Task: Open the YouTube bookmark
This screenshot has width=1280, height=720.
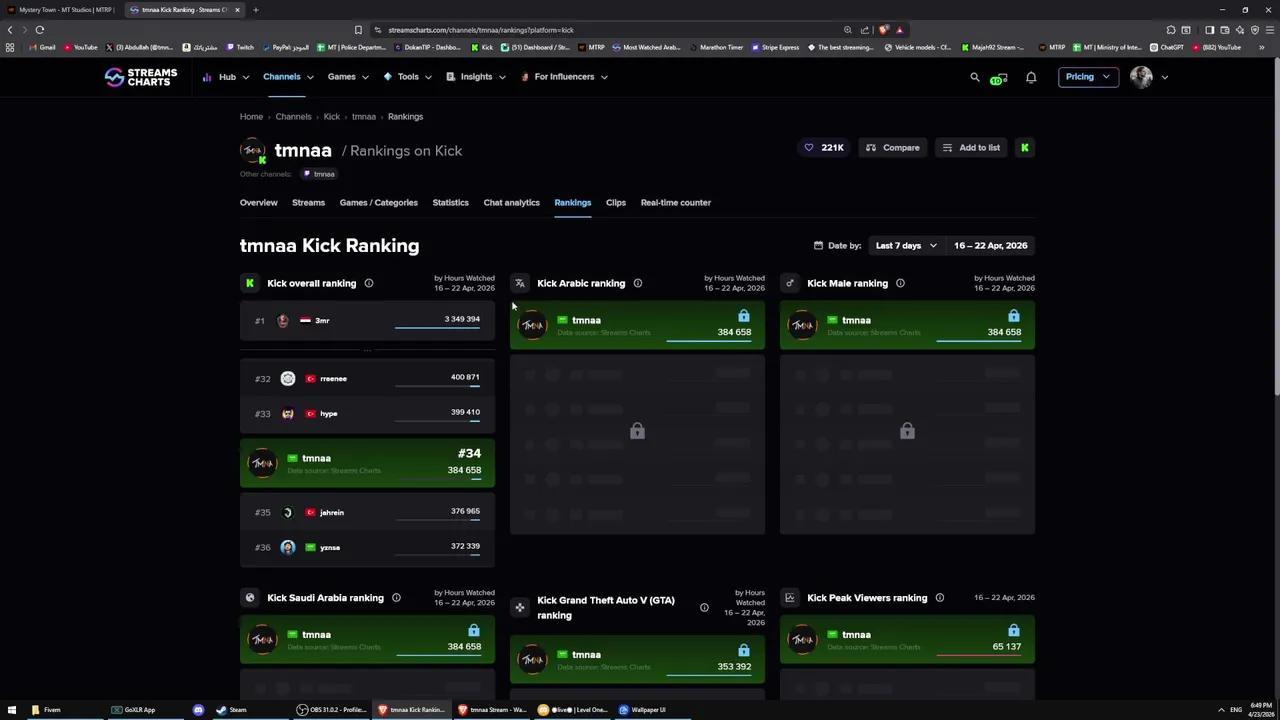Action: pyautogui.click(x=81, y=48)
